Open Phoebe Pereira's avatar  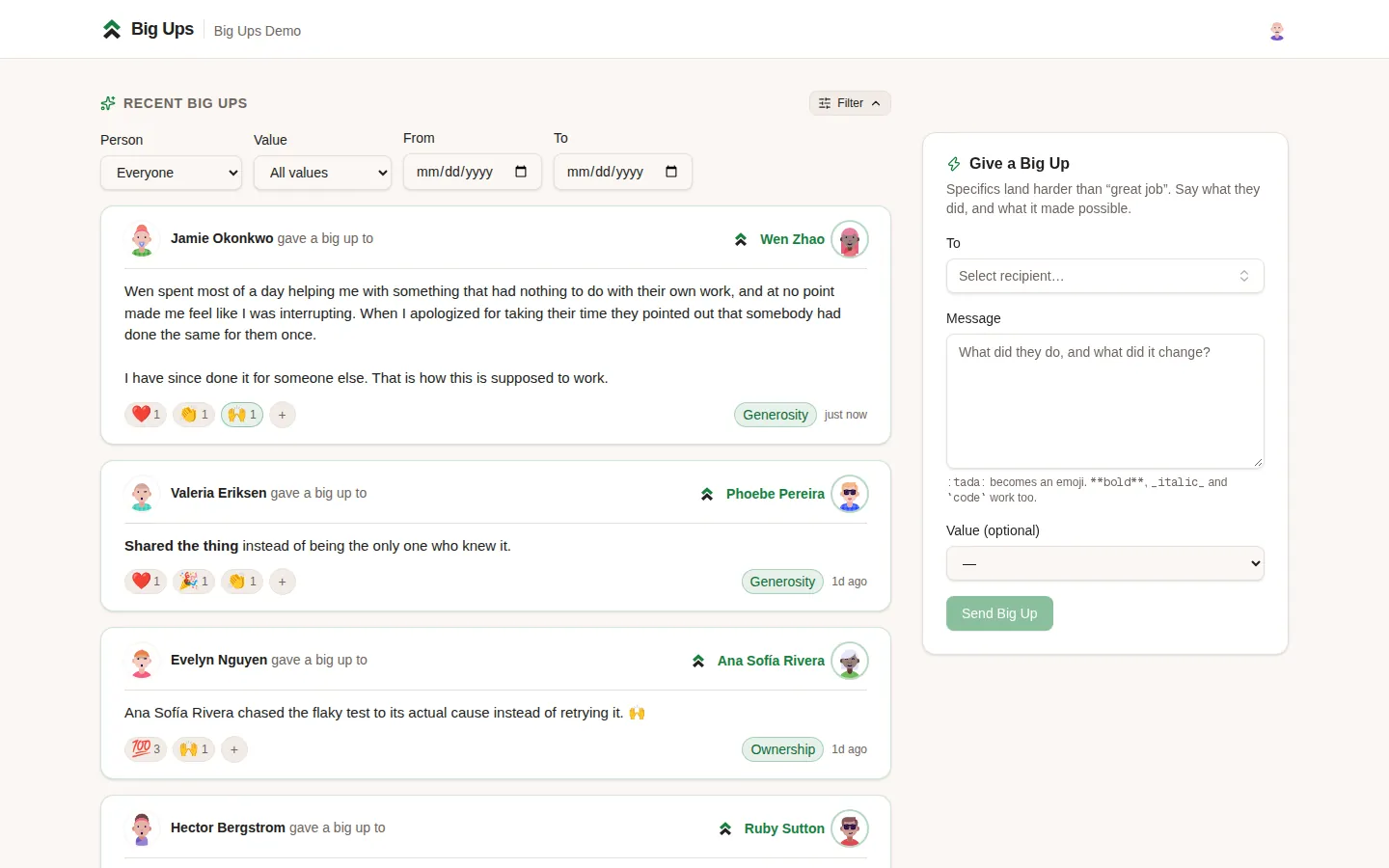pyautogui.click(x=850, y=494)
